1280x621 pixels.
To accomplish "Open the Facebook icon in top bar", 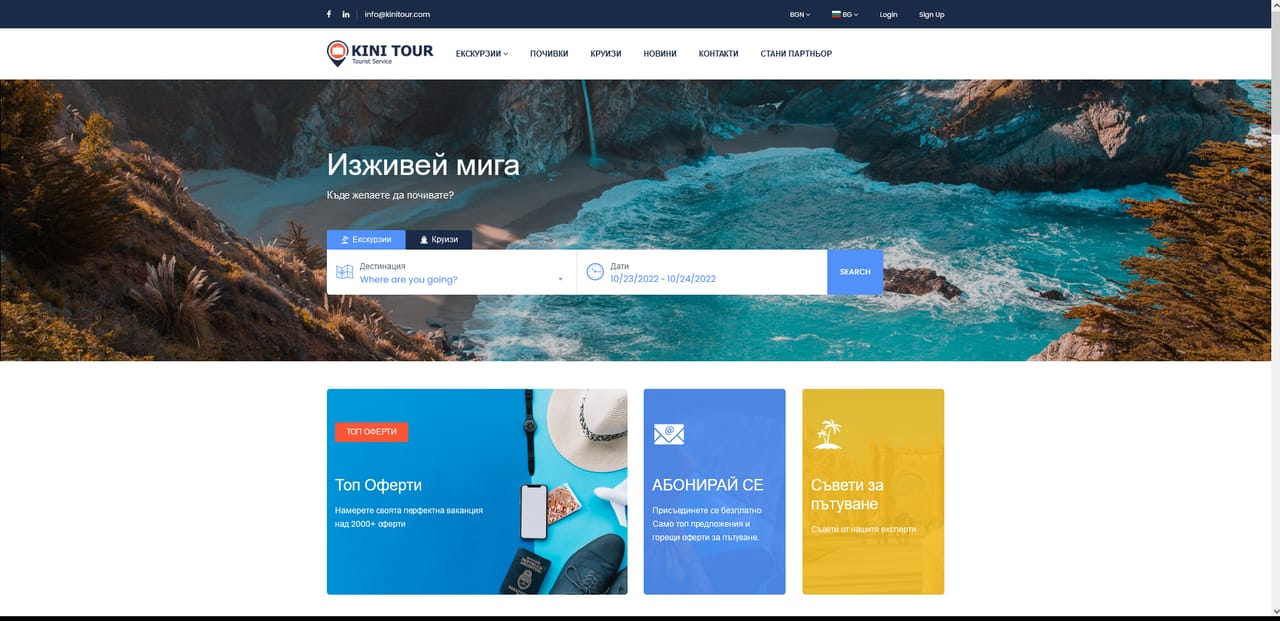I will pyautogui.click(x=329, y=14).
